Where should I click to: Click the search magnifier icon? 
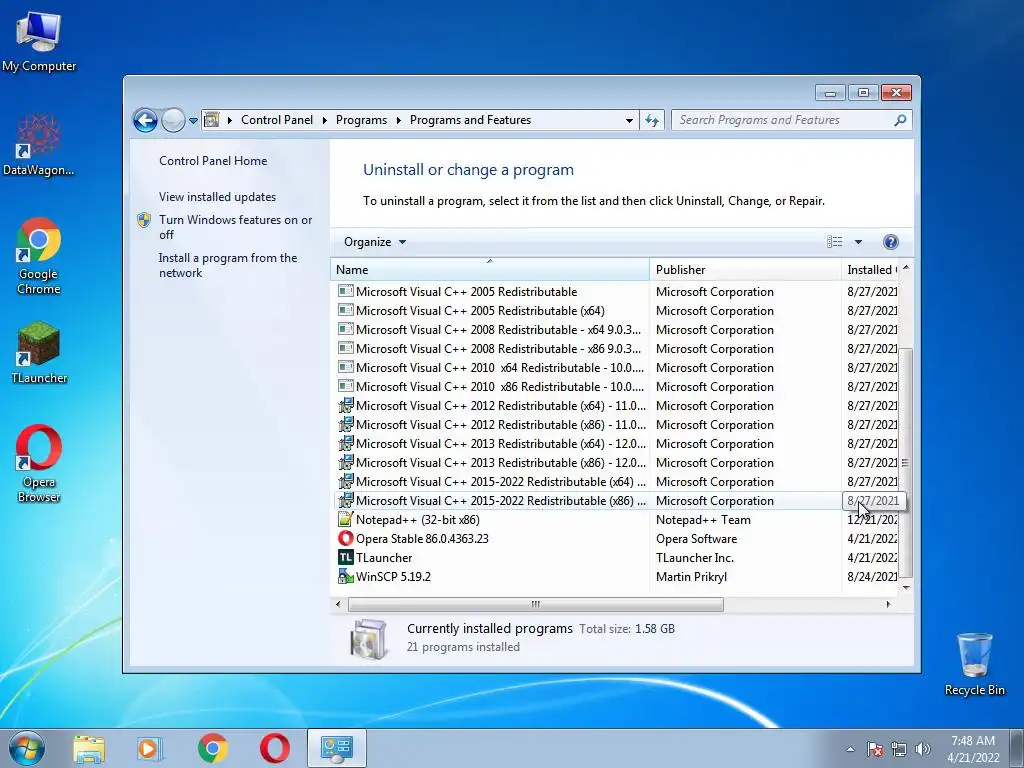[900, 120]
